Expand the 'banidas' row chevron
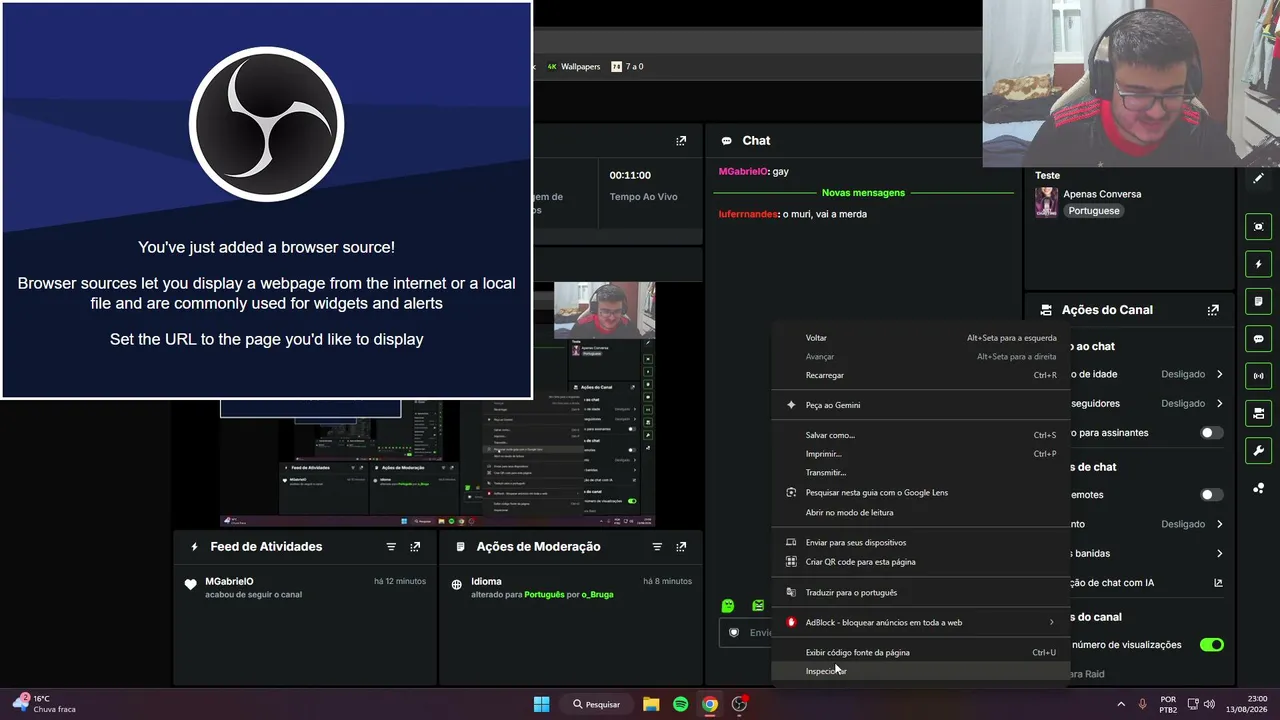1280x720 pixels. pyautogui.click(x=1219, y=554)
